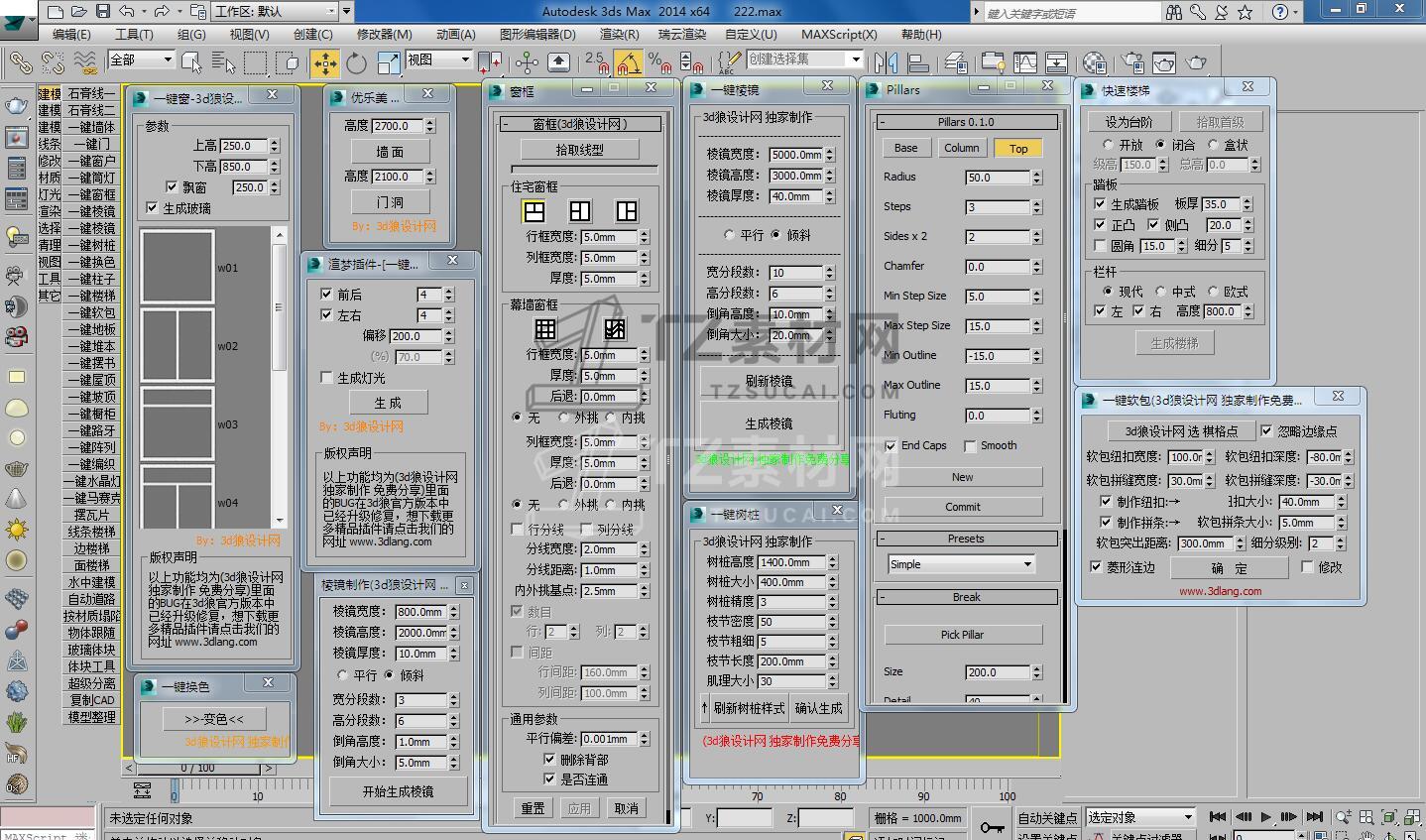The image size is (1426, 840).
Task: Open Curve Editor from toolbar
Action: (1024, 63)
